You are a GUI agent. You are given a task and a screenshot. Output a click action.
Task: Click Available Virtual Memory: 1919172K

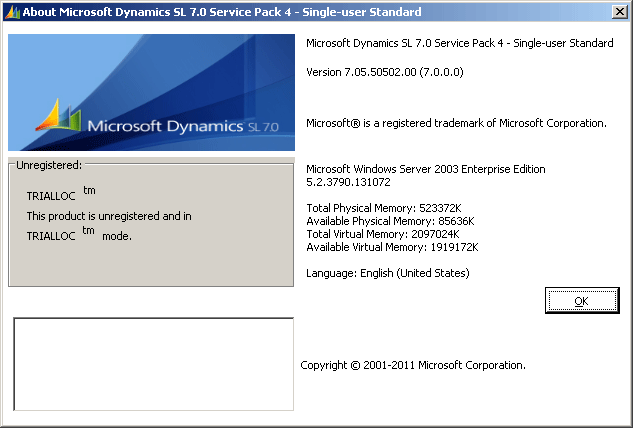392,247
